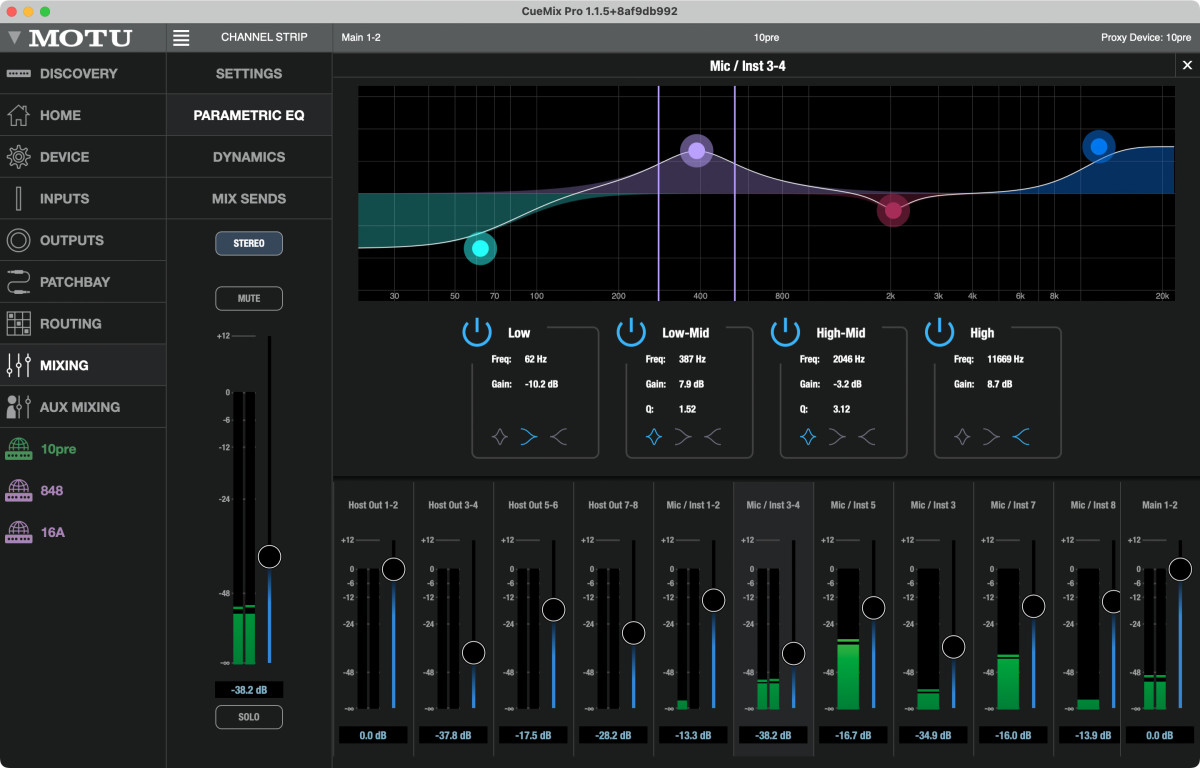Viewport: 1200px width, 768px height.
Task: Toggle the STEREO link button
Action: pyautogui.click(x=249, y=243)
